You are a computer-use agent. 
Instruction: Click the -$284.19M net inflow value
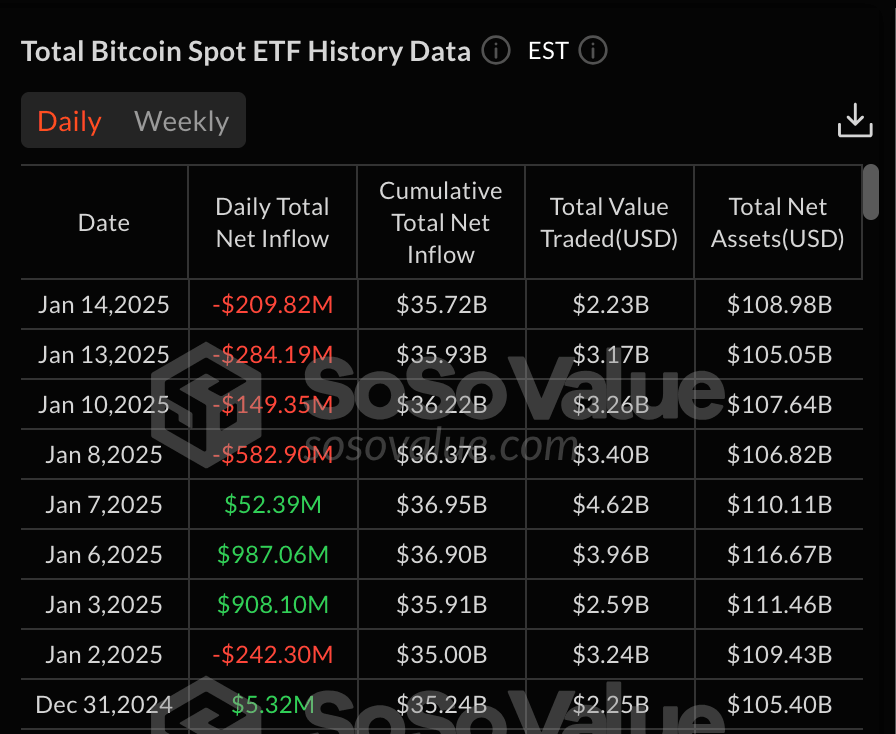tap(272, 354)
